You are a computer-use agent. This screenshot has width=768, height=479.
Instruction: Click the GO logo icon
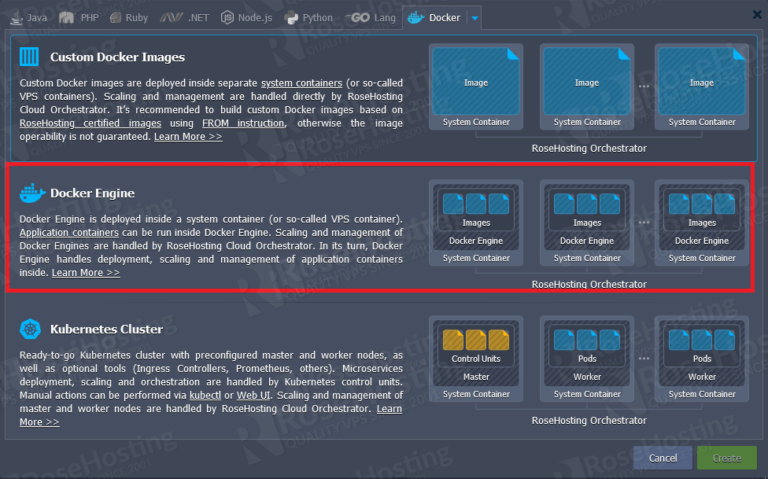point(358,18)
